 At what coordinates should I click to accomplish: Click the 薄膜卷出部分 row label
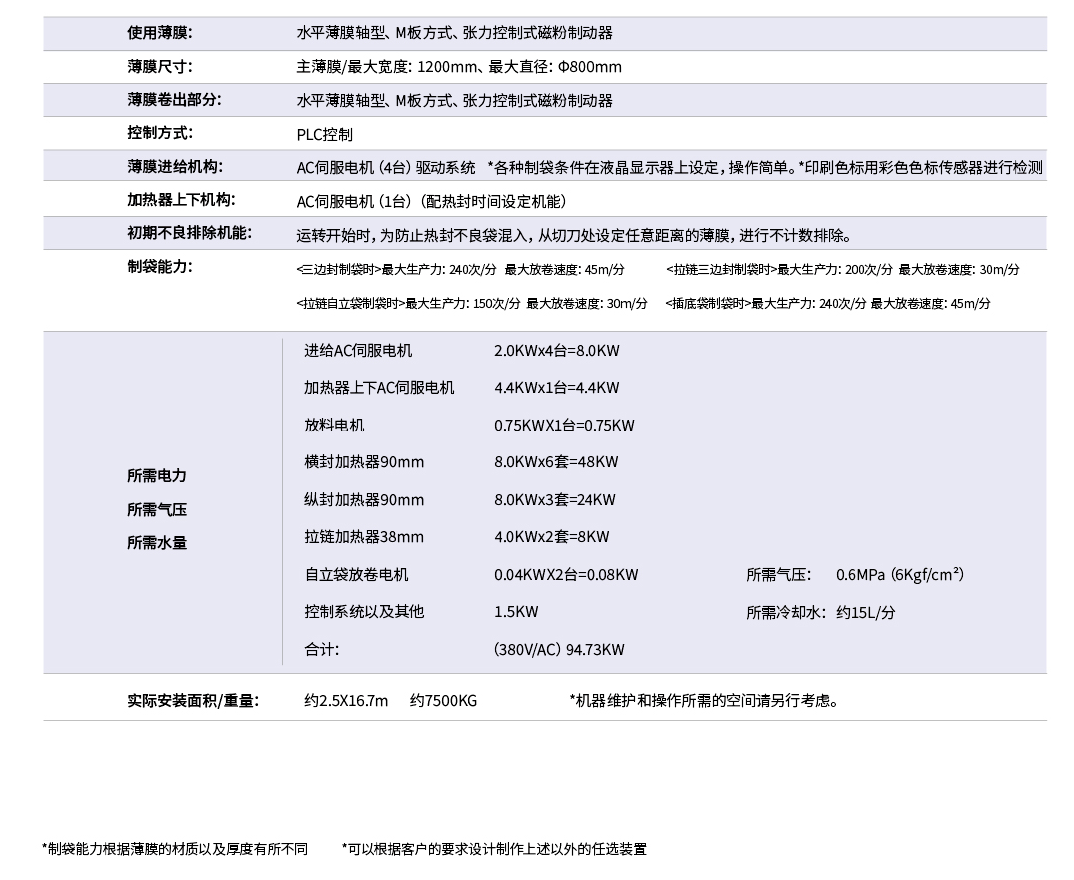[174, 100]
